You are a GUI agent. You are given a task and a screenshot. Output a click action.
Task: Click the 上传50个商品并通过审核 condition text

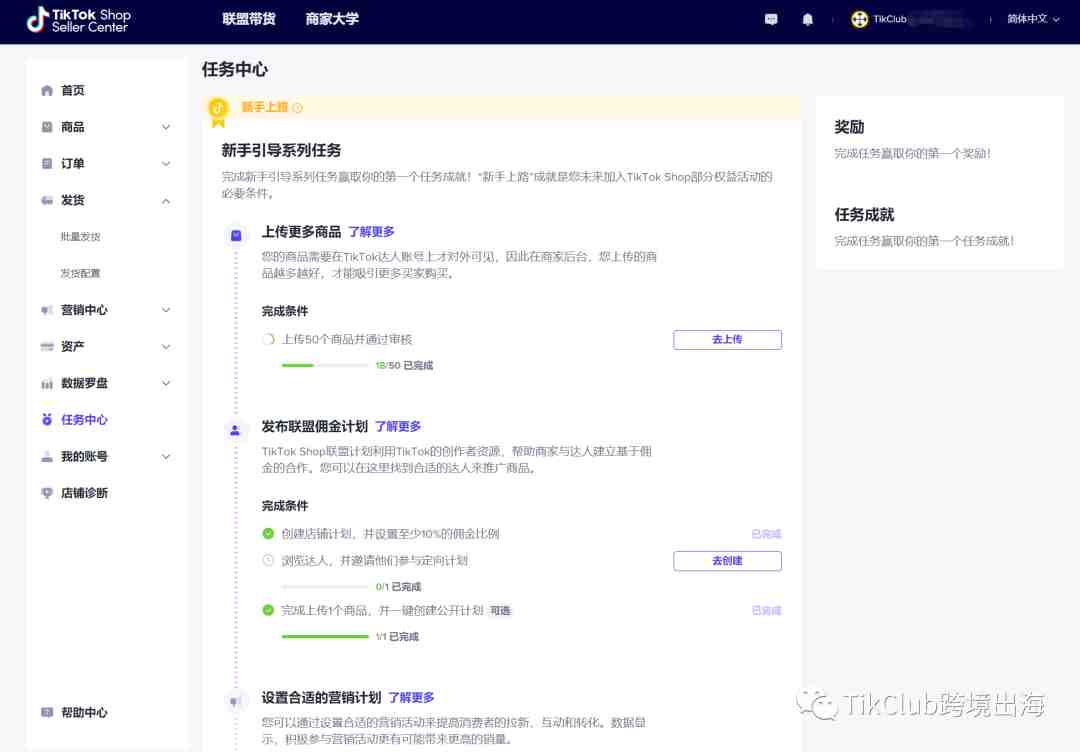tap(347, 340)
